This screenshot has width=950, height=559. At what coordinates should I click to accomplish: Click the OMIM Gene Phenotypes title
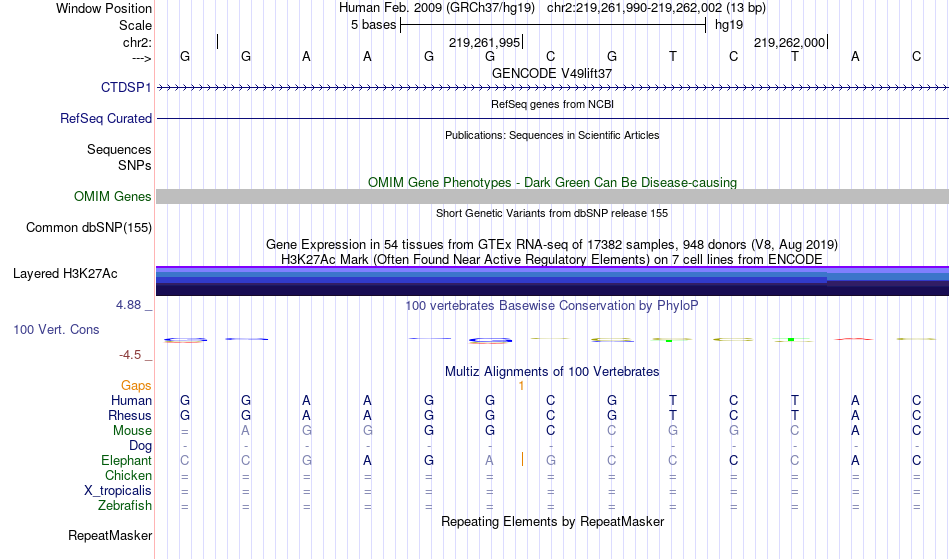pos(553,182)
